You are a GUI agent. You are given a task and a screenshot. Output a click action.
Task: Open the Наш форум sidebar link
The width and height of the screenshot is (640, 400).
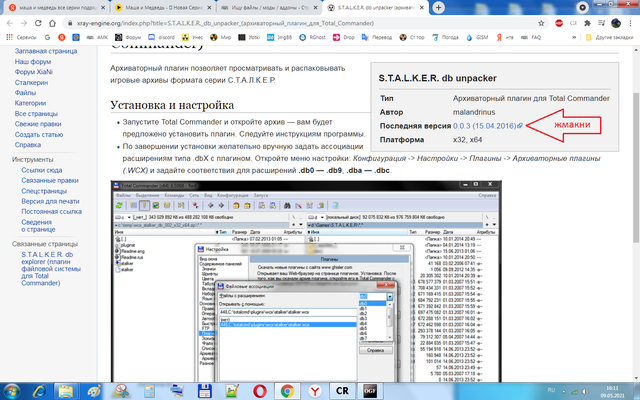pyautogui.click(x=33, y=62)
